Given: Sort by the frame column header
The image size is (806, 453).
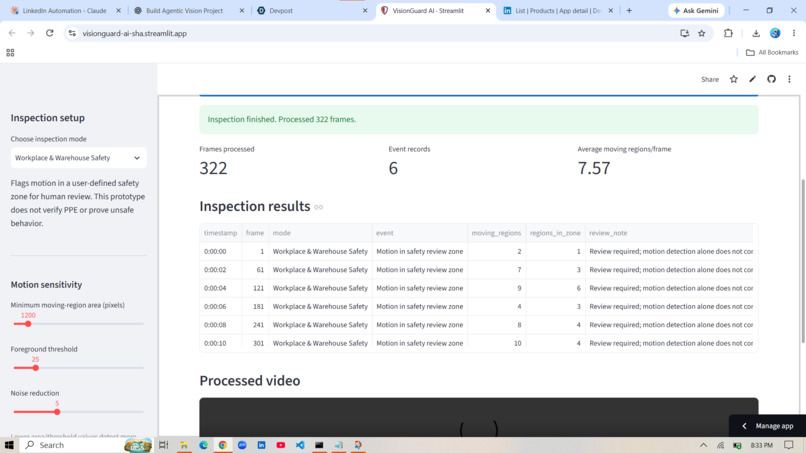Looking at the screenshot, I should [x=255, y=233].
